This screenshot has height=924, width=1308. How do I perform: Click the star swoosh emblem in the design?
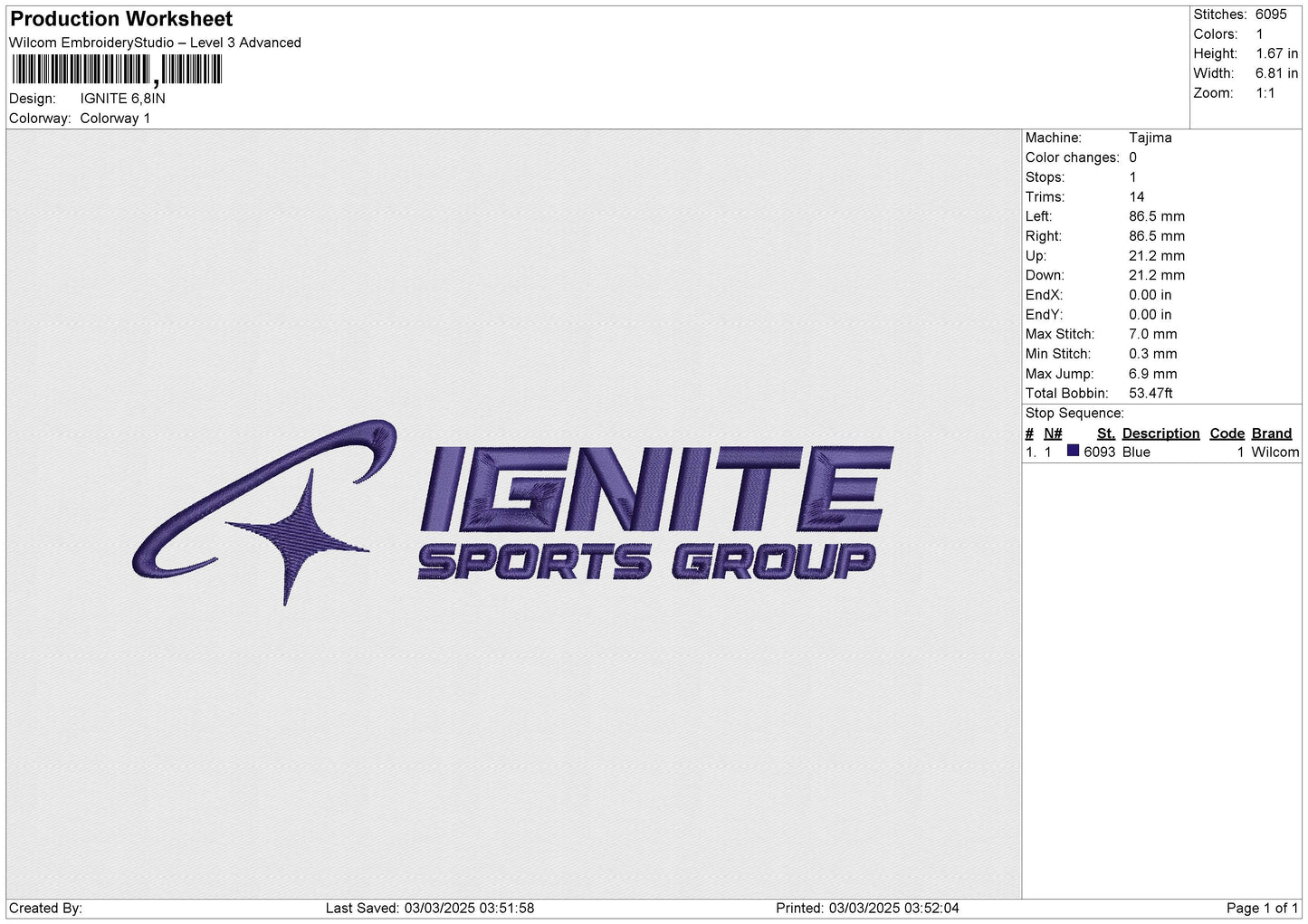(x=264, y=513)
